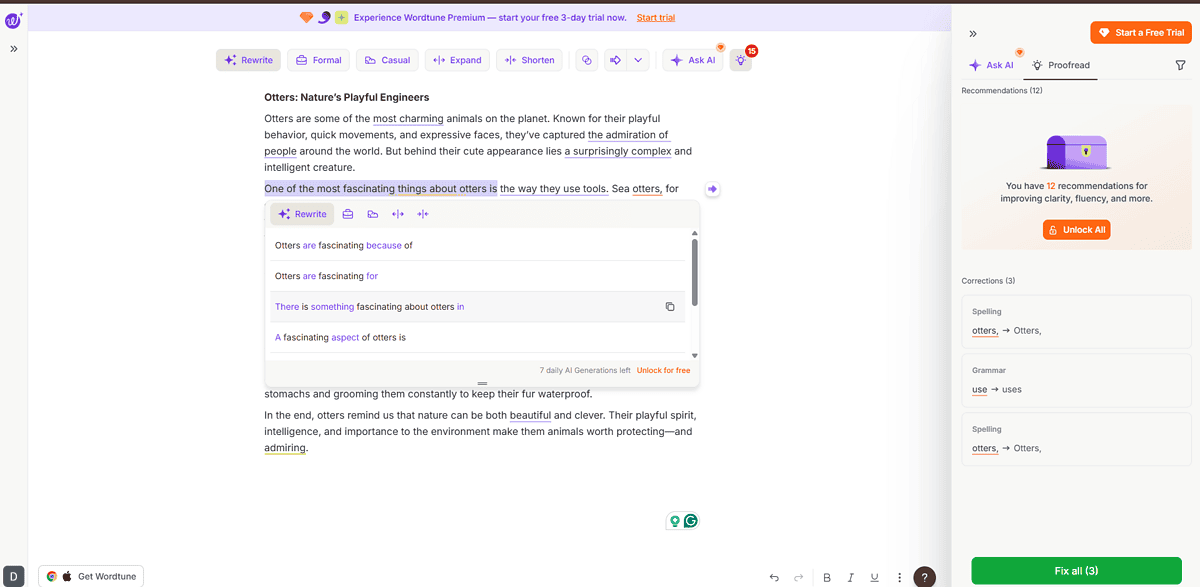Click Expand in the top toolbar
Viewport: 1200px width, 587px height.
pyautogui.click(x=457, y=60)
